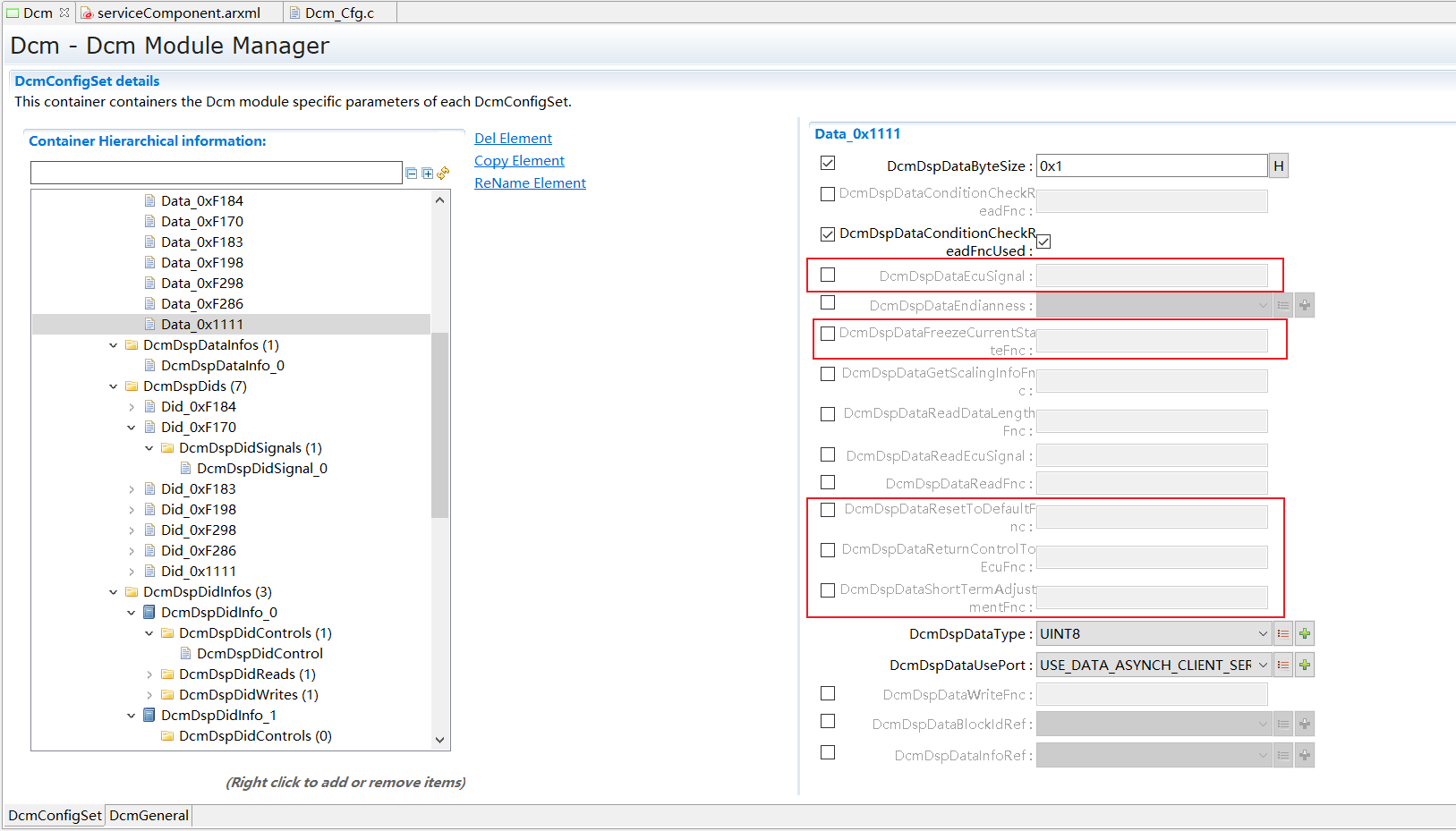Collapse all nodes in the container tree
Image resolution: width=1456 pixels, height=831 pixels.
pos(411,172)
